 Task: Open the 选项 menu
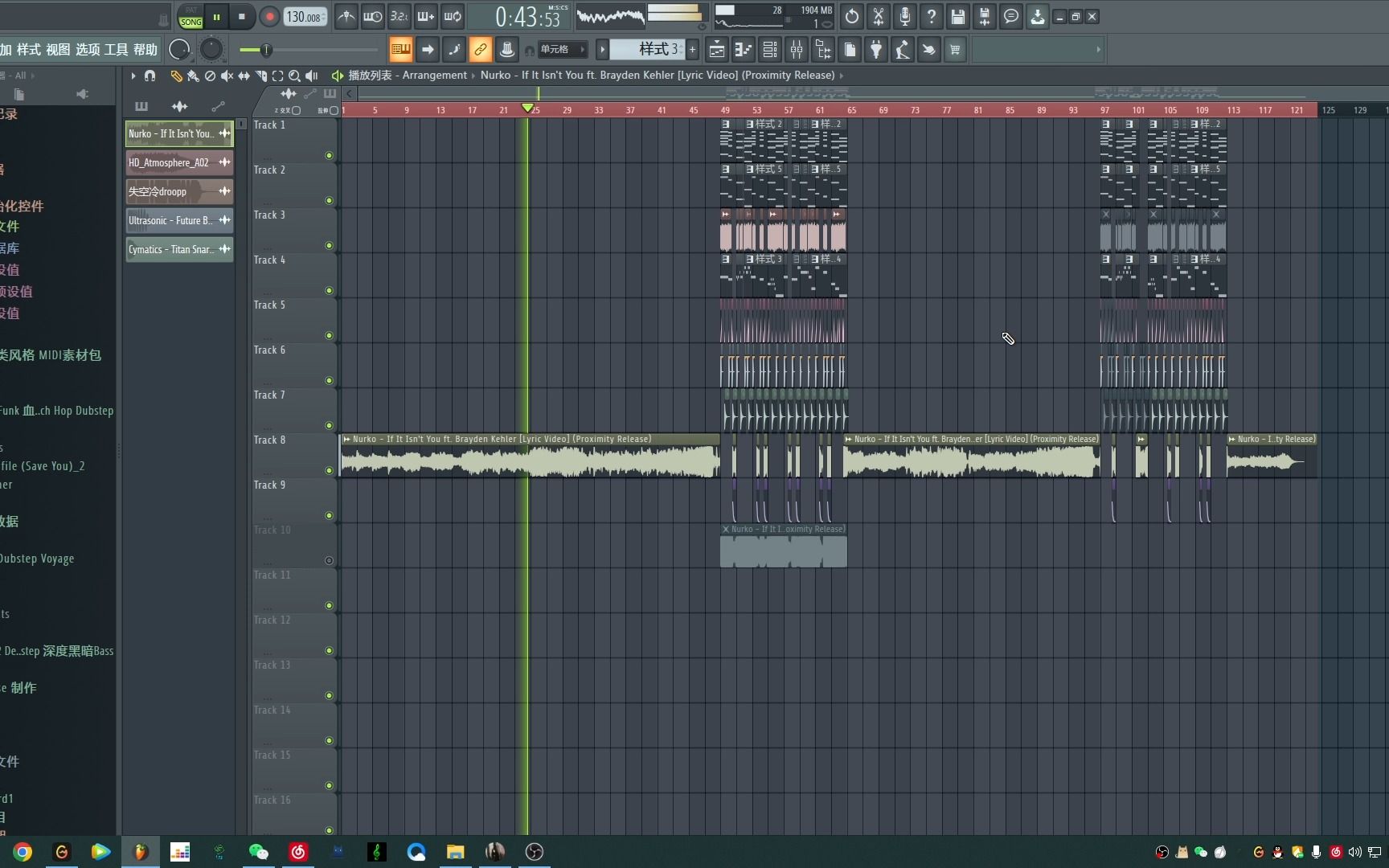[88, 50]
